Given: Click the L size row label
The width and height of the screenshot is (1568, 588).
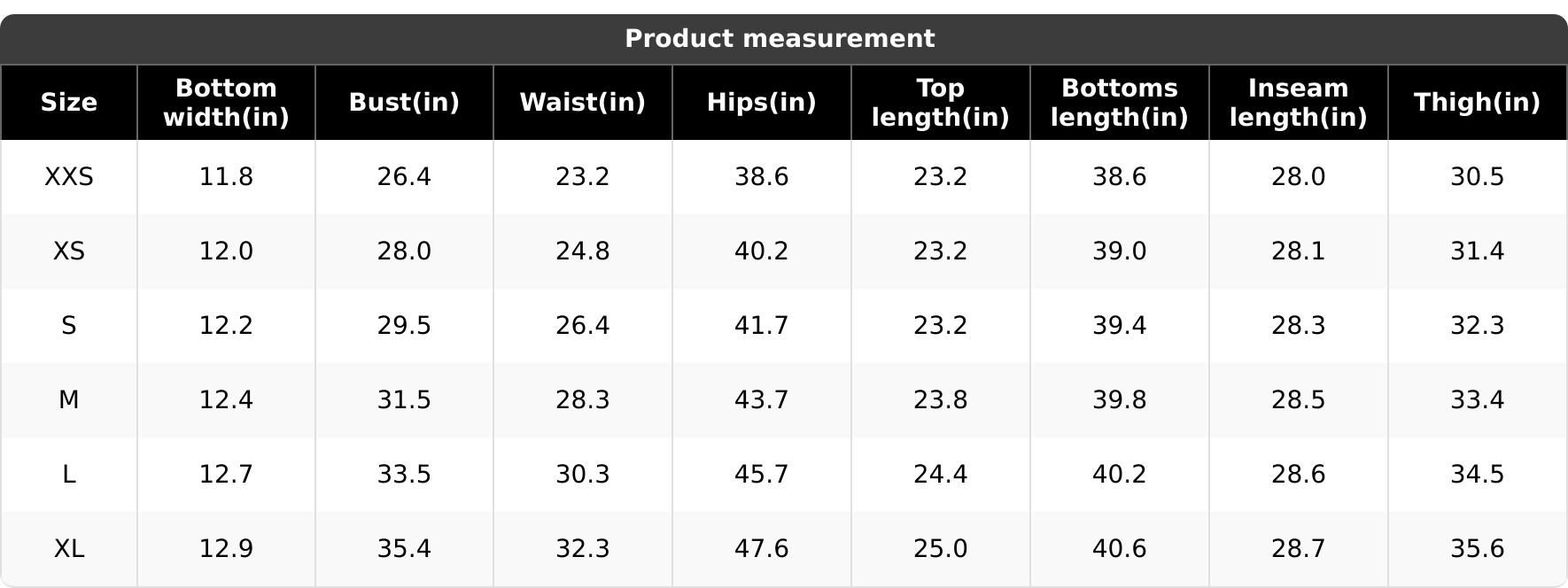Looking at the screenshot, I should pyautogui.click(x=69, y=475).
